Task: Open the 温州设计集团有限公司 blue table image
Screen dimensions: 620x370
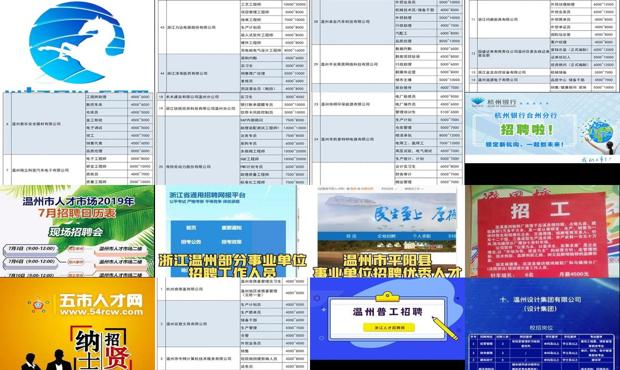Action: pos(542,324)
